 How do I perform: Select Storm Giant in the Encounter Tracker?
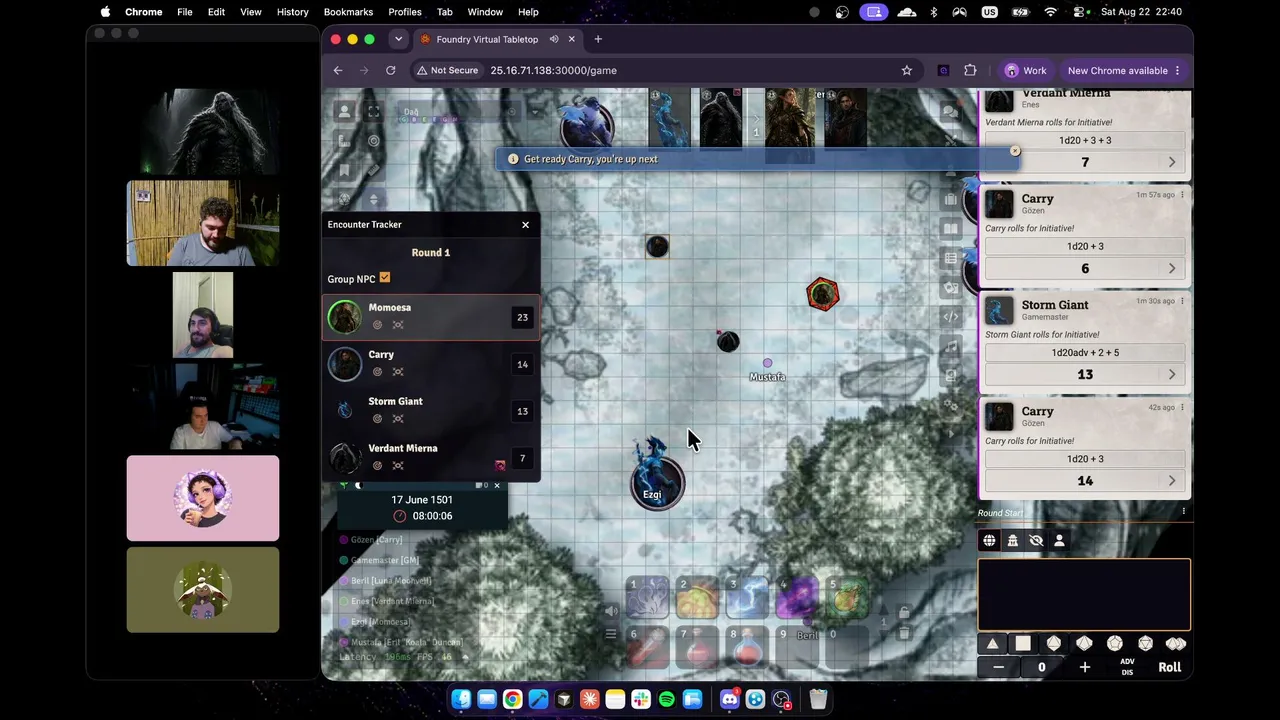pyautogui.click(x=431, y=411)
